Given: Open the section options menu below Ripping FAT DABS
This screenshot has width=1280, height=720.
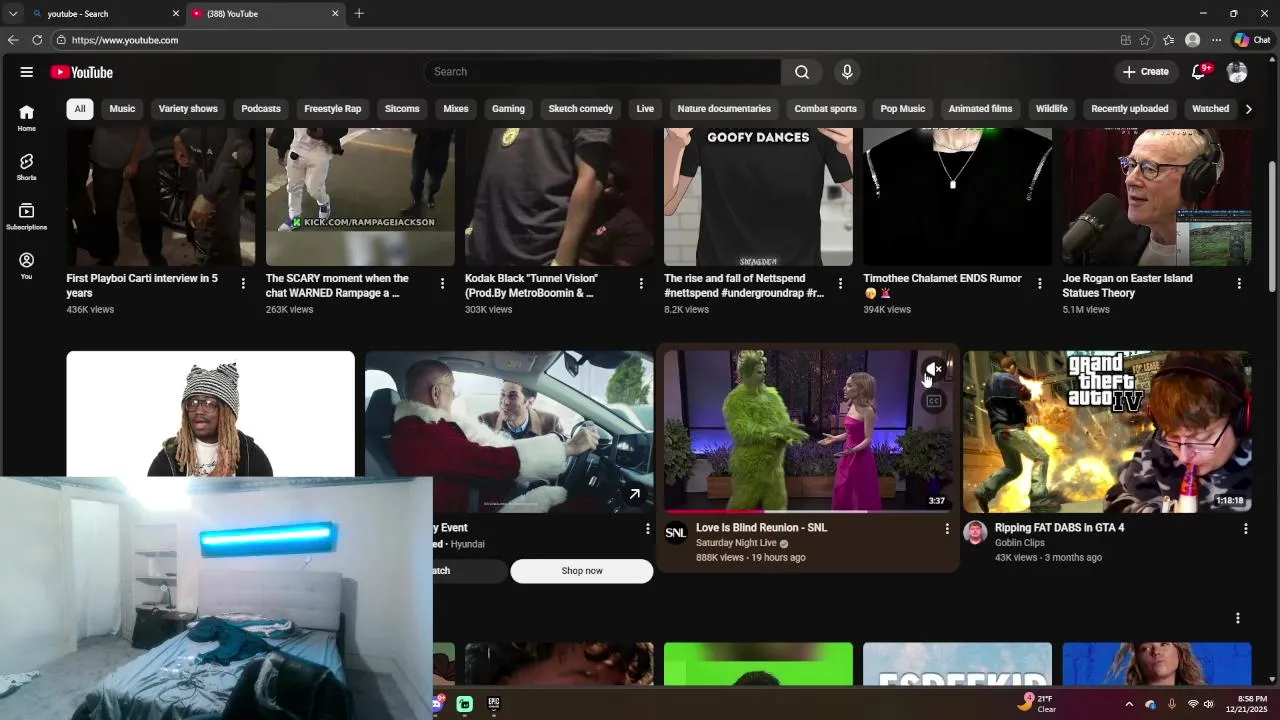Looking at the screenshot, I should pyautogui.click(x=1237, y=618).
